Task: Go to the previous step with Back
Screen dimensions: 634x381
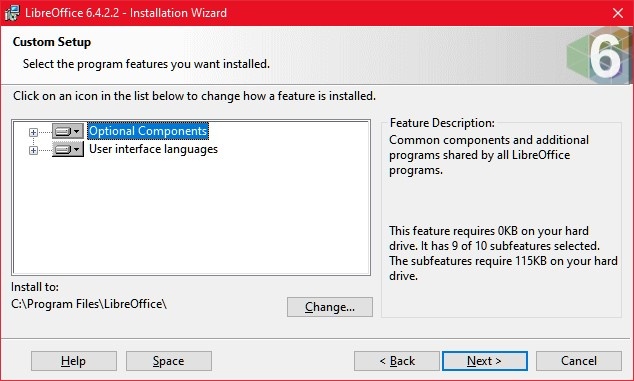Action: pyautogui.click(x=397, y=361)
